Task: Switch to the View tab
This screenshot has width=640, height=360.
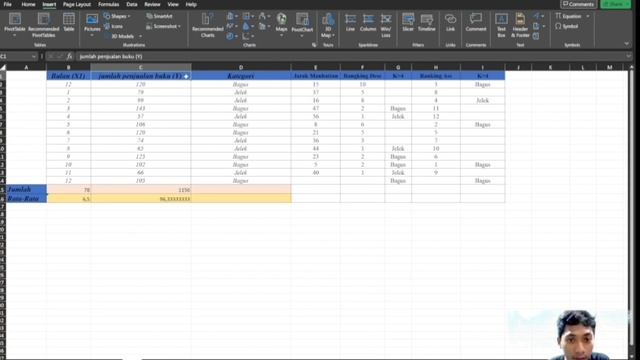Action: pos(173,4)
